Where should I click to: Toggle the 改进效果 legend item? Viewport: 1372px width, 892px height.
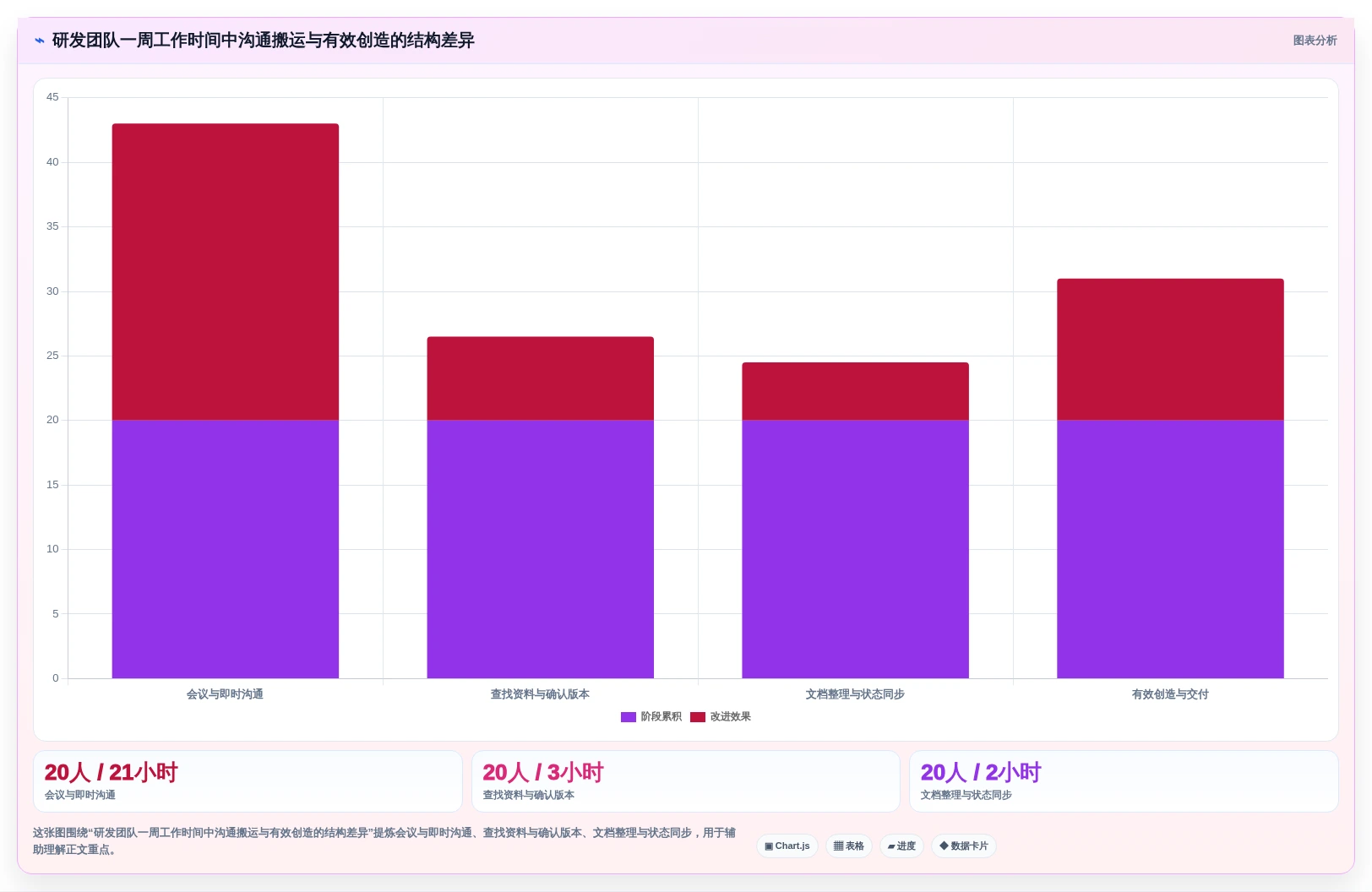click(721, 716)
